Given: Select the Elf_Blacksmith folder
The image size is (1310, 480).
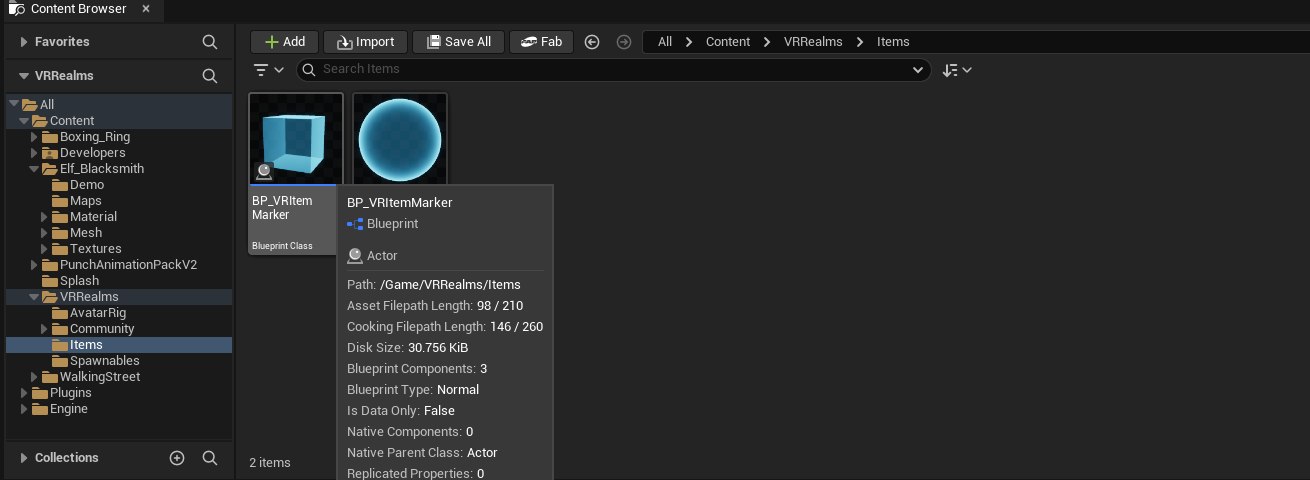Looking at the screenshot, I should pos(102,169).
